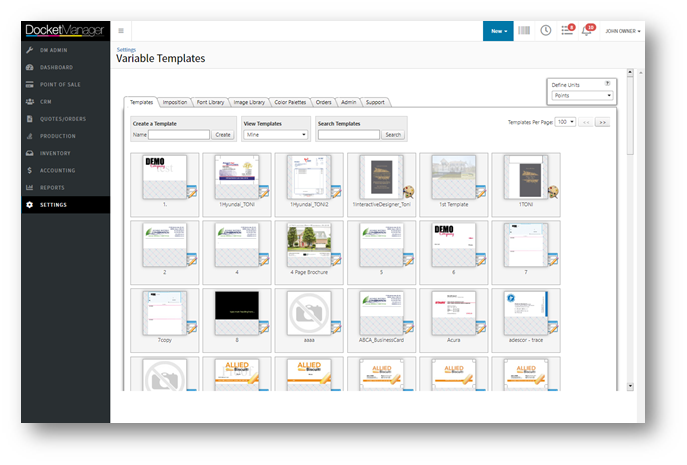Screen dimensions: 687x465
Task: Open the adescor - trace thumbnail
Action: (x=526, y=313)
